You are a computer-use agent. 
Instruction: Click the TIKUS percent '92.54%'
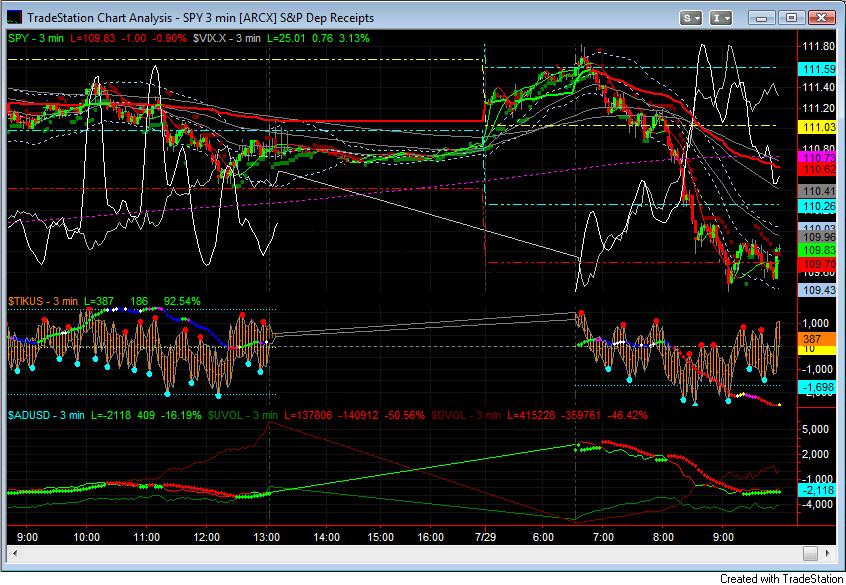click(x=182, y=301)
